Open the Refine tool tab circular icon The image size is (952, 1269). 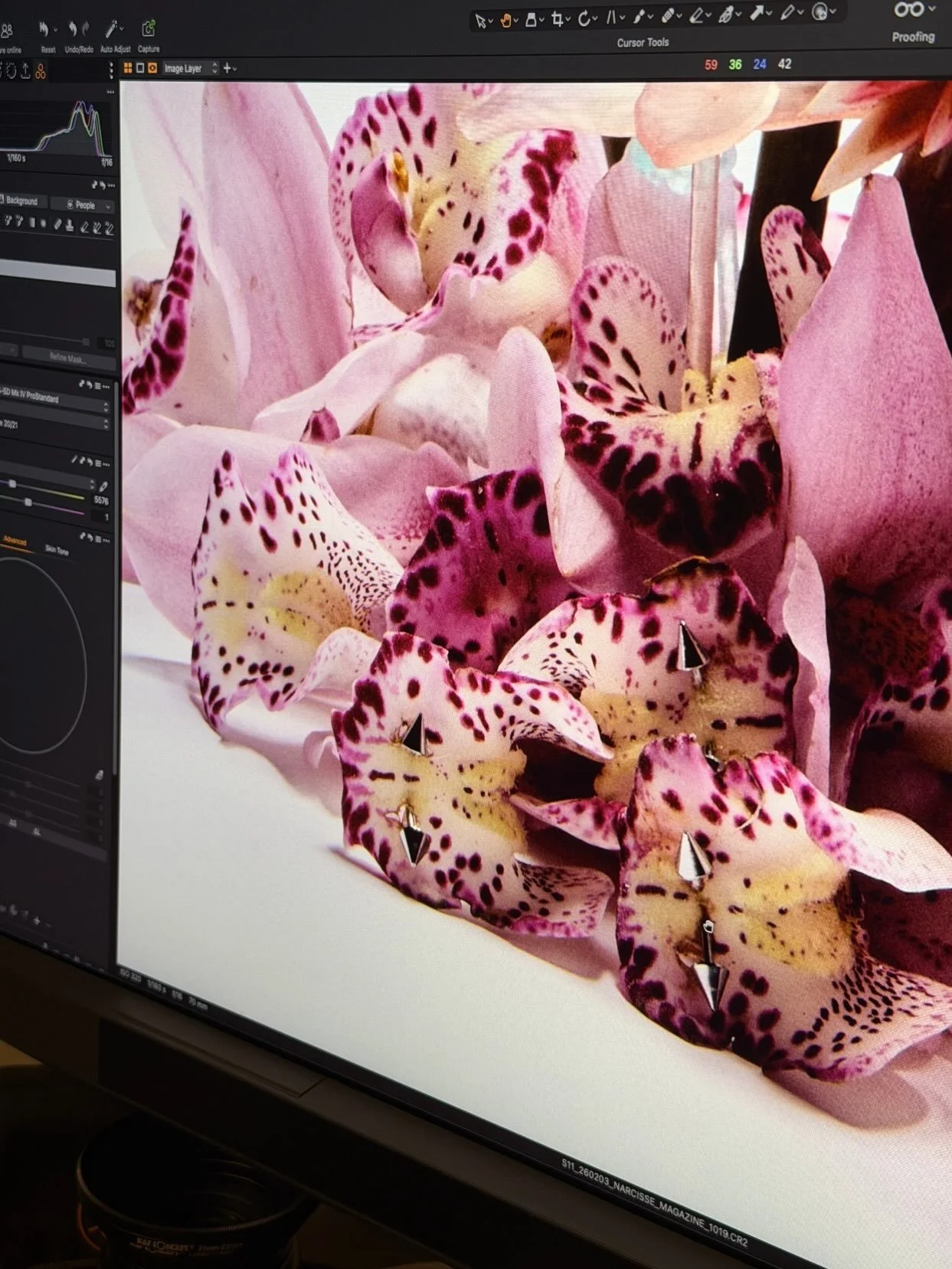[x=11, y=71]
